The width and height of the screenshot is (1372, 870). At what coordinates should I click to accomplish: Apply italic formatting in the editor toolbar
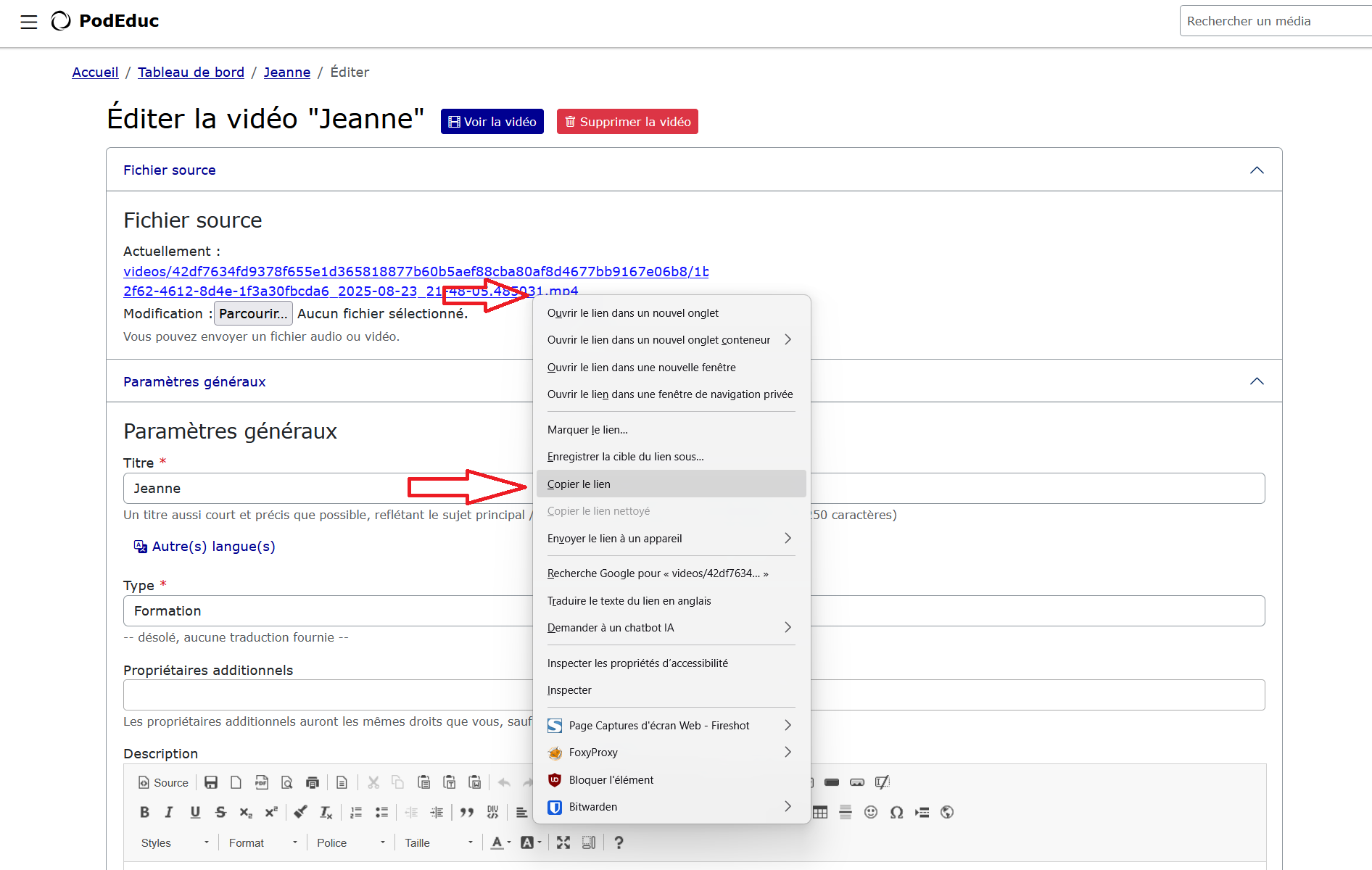[169, 812]
